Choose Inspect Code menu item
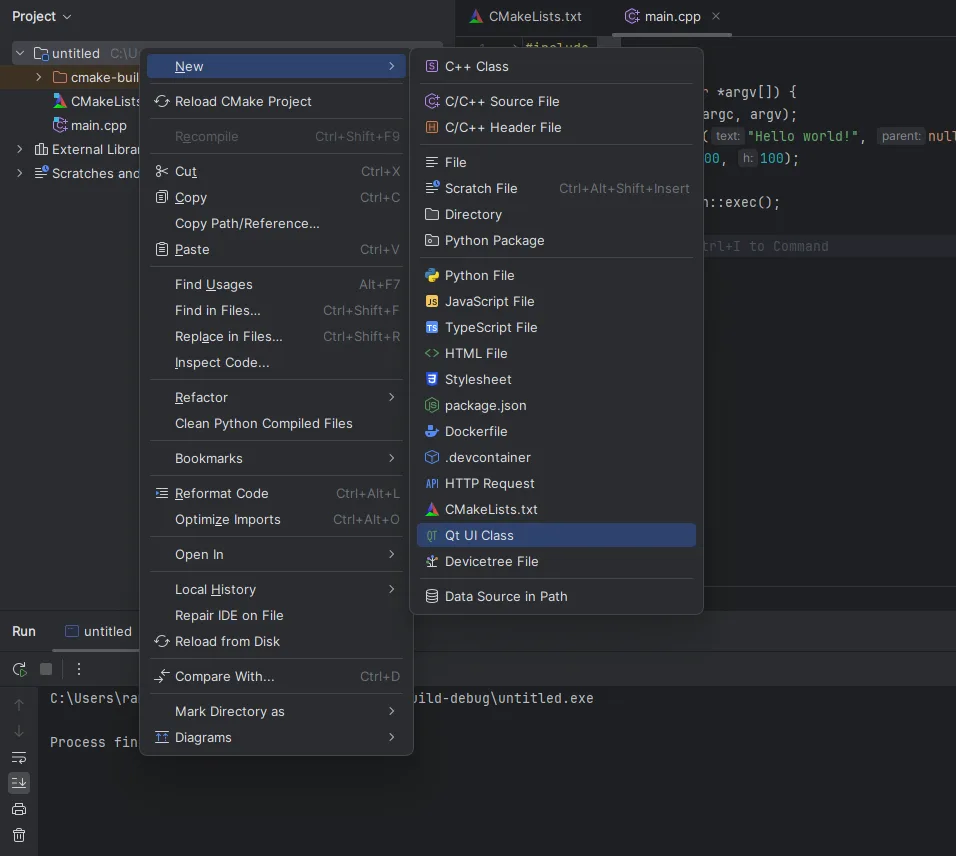Viewport: 956px width, 856px height. [x=276, y=363]
